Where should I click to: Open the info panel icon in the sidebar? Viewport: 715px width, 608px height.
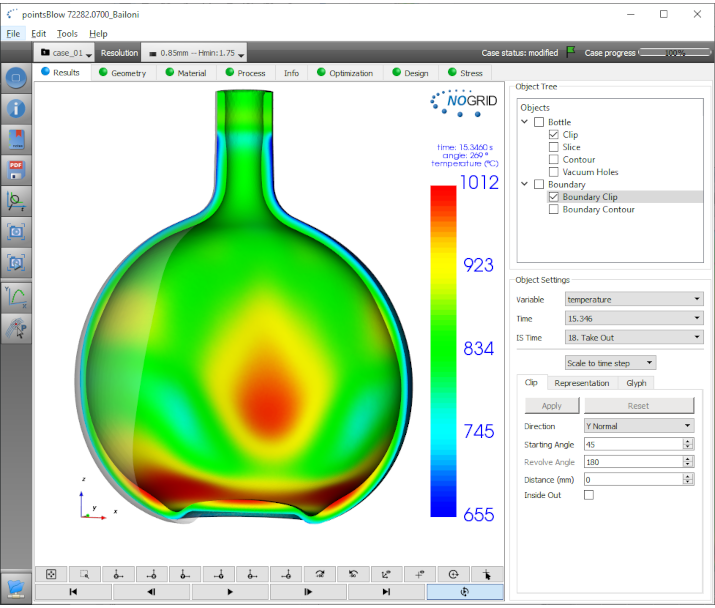16,109
